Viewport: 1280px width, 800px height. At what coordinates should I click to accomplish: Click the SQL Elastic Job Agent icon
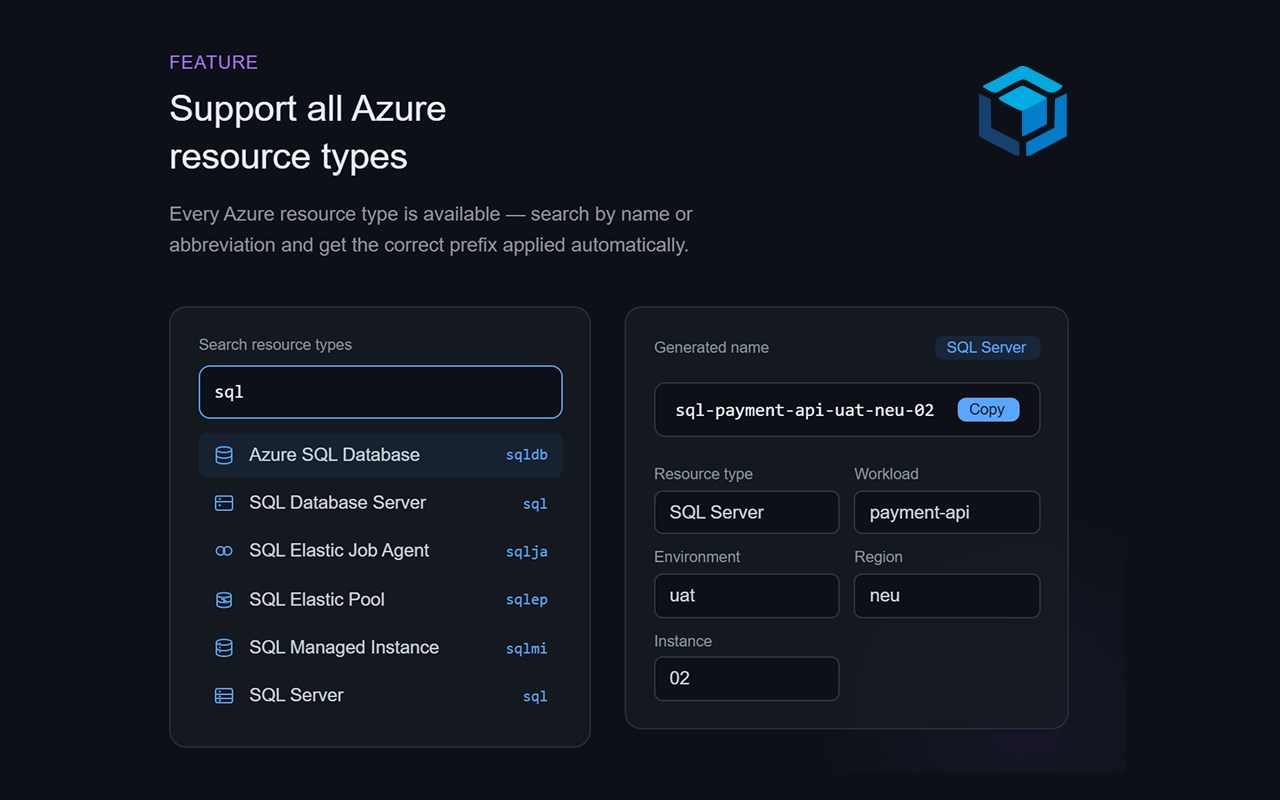224,551
